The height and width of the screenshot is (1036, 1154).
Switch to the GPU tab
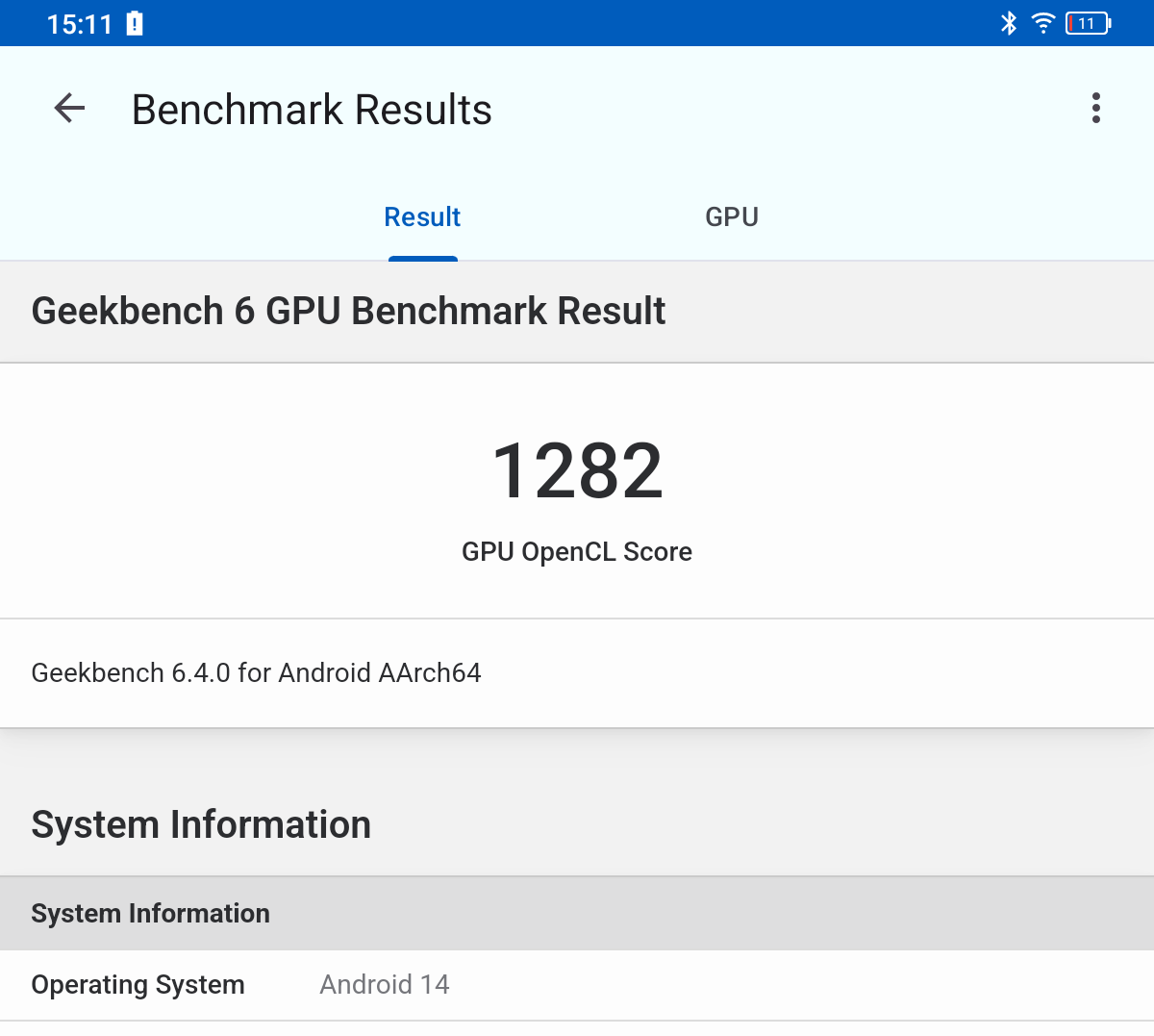coord(732,217)
